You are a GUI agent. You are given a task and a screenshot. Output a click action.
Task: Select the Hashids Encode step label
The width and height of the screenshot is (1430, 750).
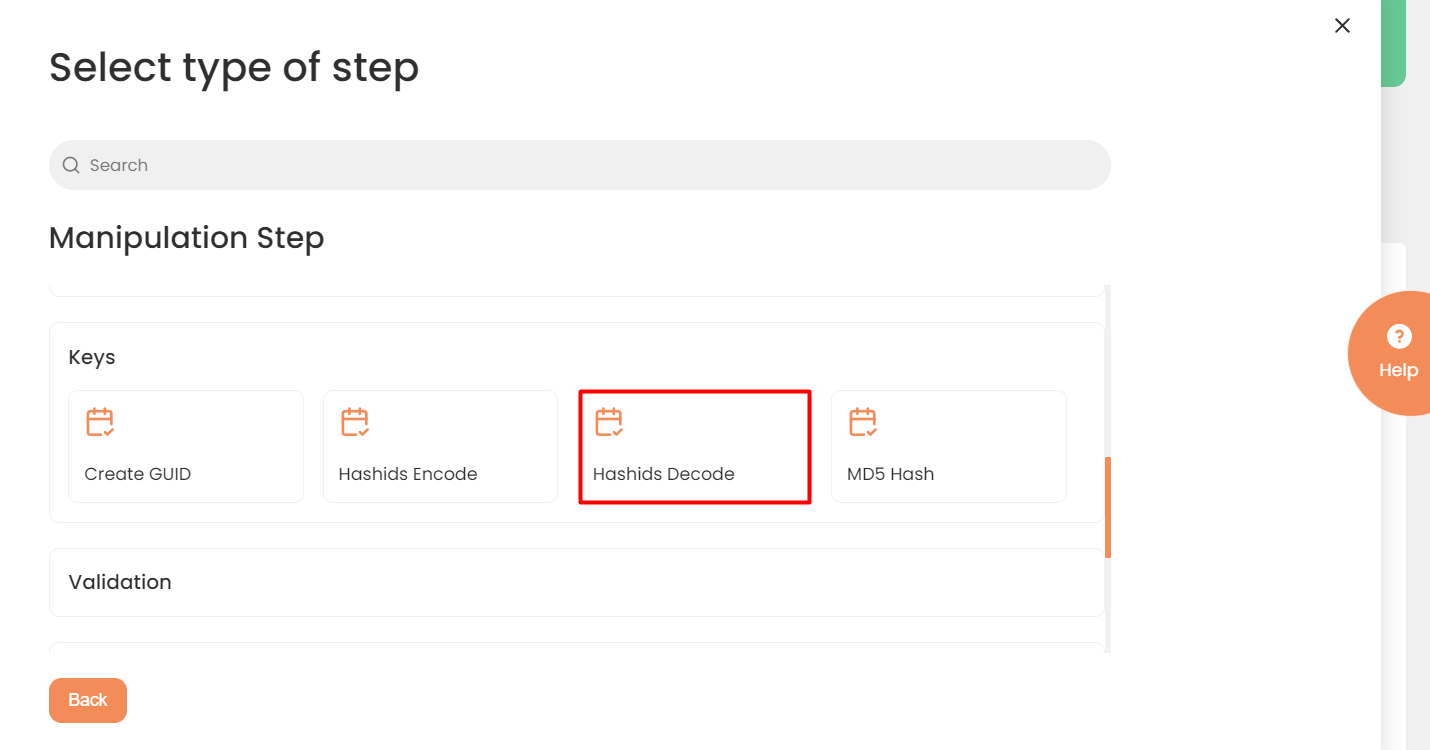coord(408,474)
